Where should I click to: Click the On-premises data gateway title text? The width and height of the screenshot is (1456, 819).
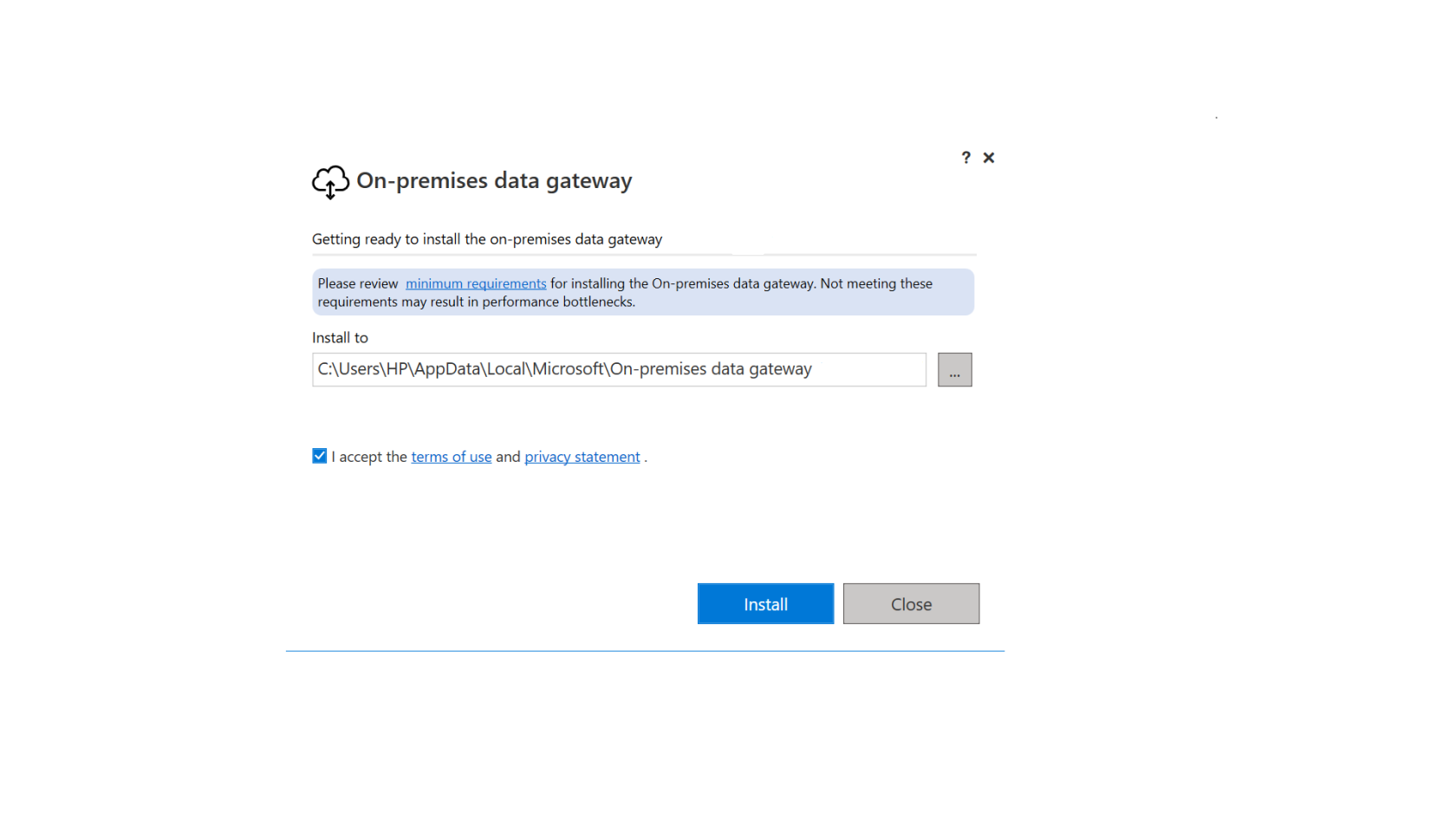[x=494, y=180]
